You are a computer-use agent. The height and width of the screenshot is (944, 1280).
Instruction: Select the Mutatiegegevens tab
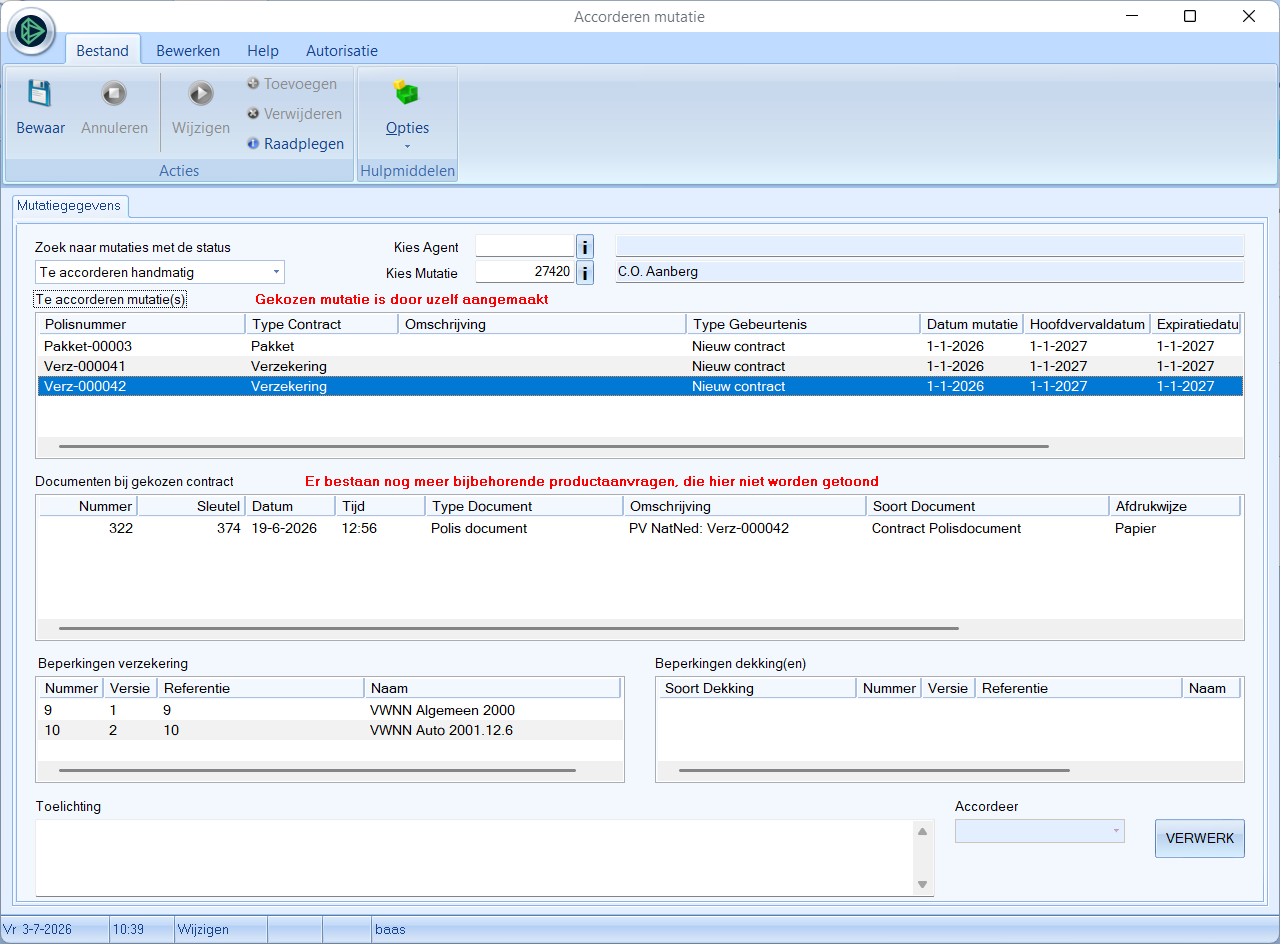click(69, 206)
